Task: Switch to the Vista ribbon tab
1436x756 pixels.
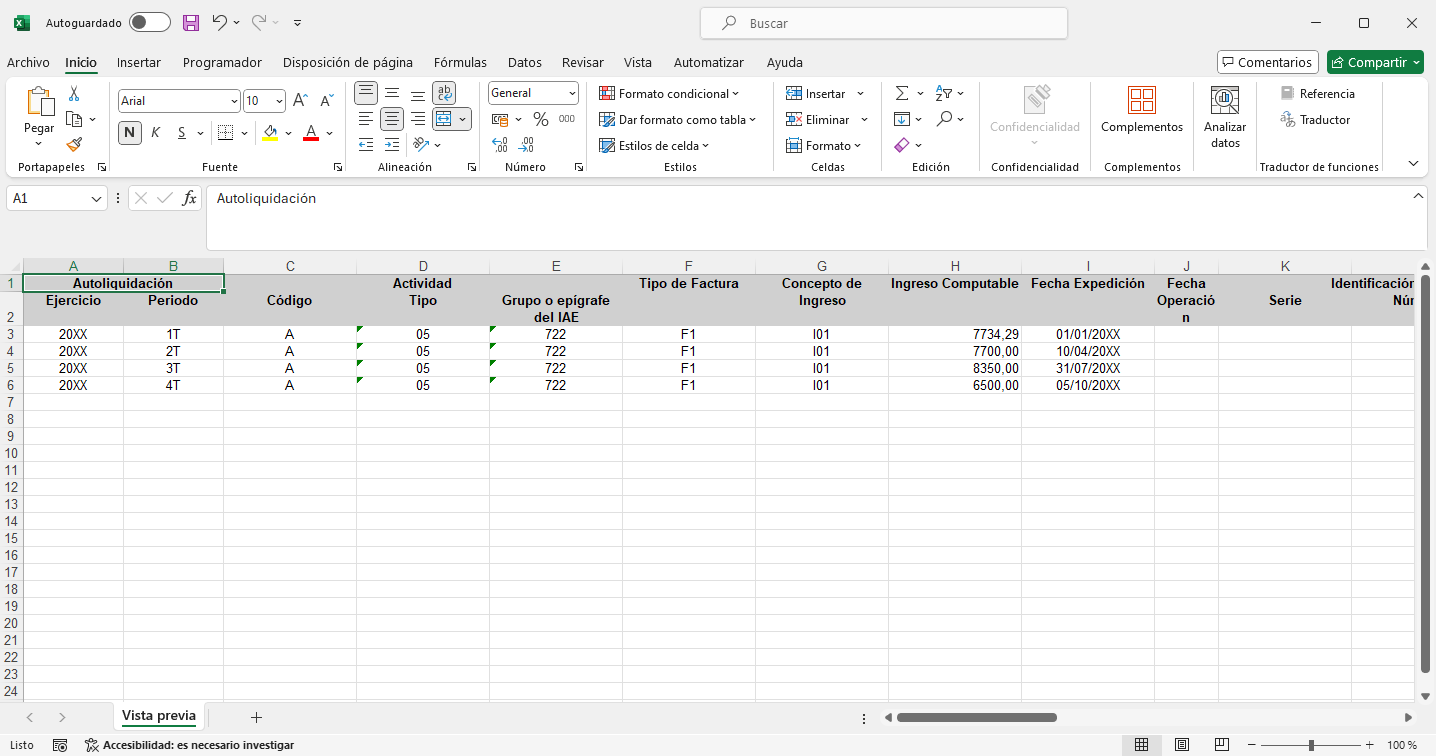Action: (x=638, y=62)
